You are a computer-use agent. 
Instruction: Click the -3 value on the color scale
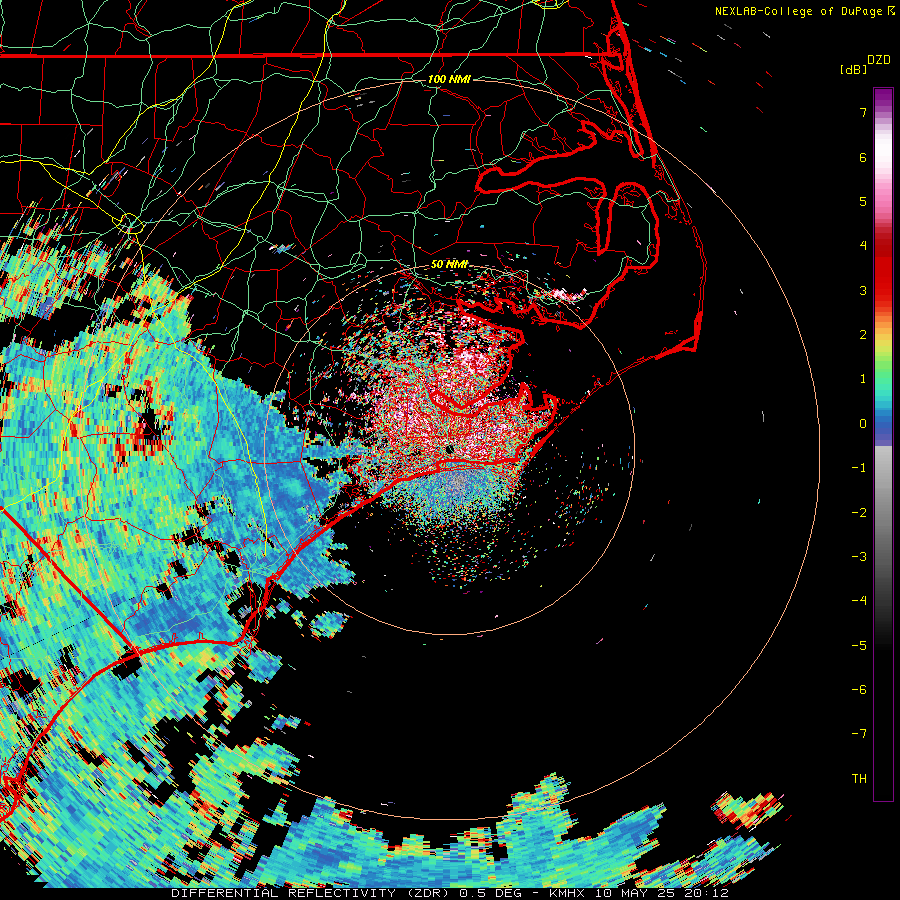click(x=859, y=557)
